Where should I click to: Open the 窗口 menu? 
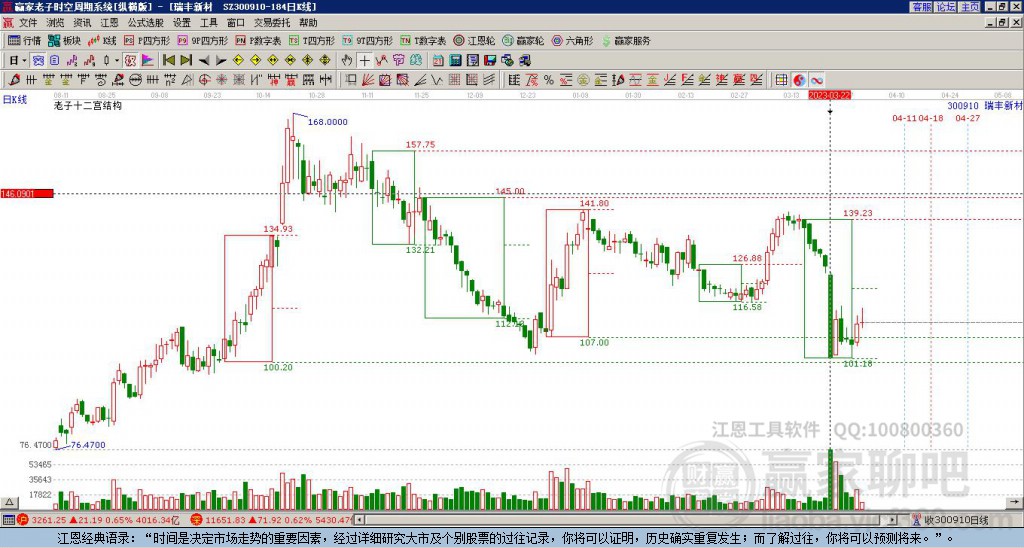[236, 23]
